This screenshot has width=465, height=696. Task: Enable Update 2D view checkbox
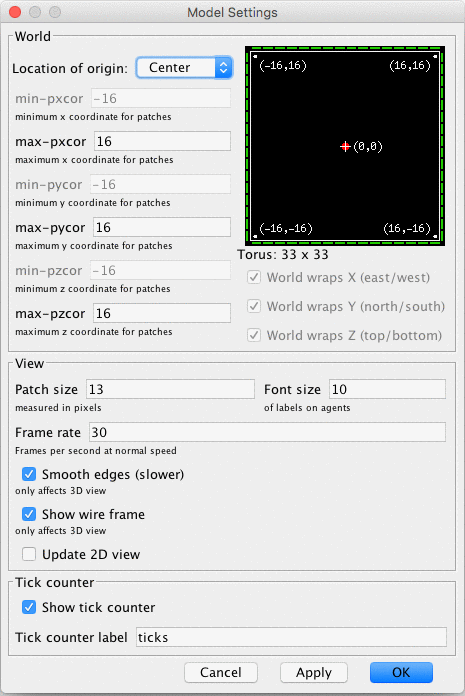coord(29,554)
